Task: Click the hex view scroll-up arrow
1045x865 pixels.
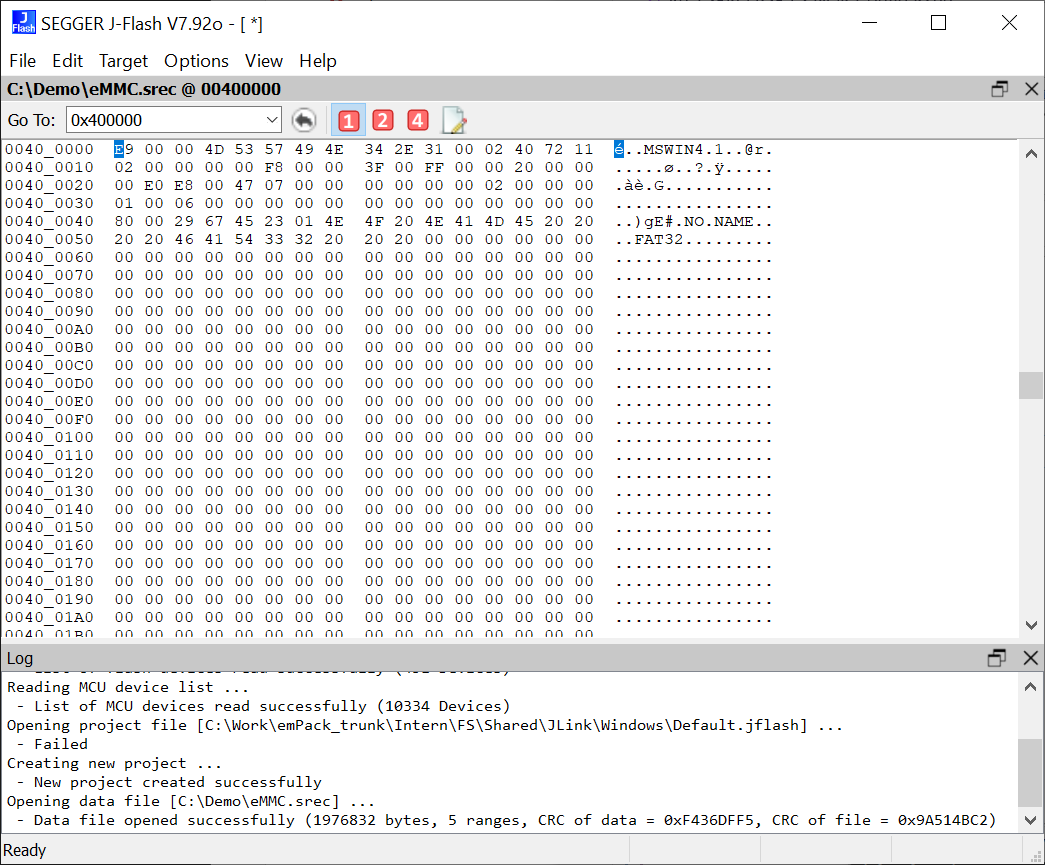Action: pos(1031,153)
